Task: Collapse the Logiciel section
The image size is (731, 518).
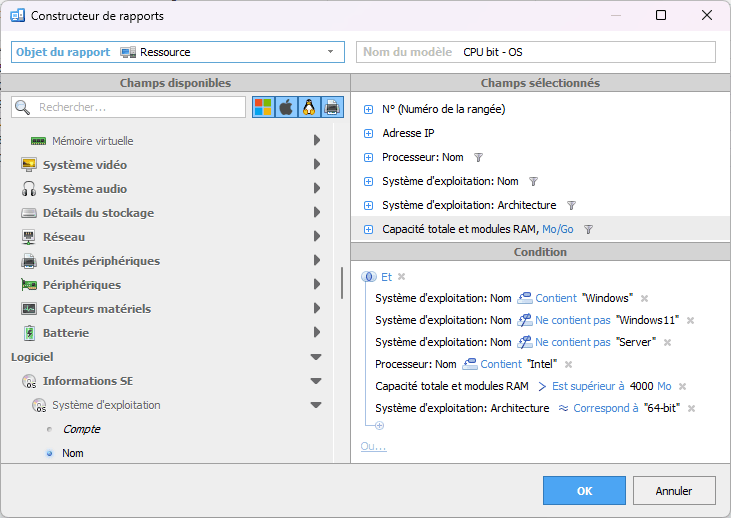Action: point(316,357)
